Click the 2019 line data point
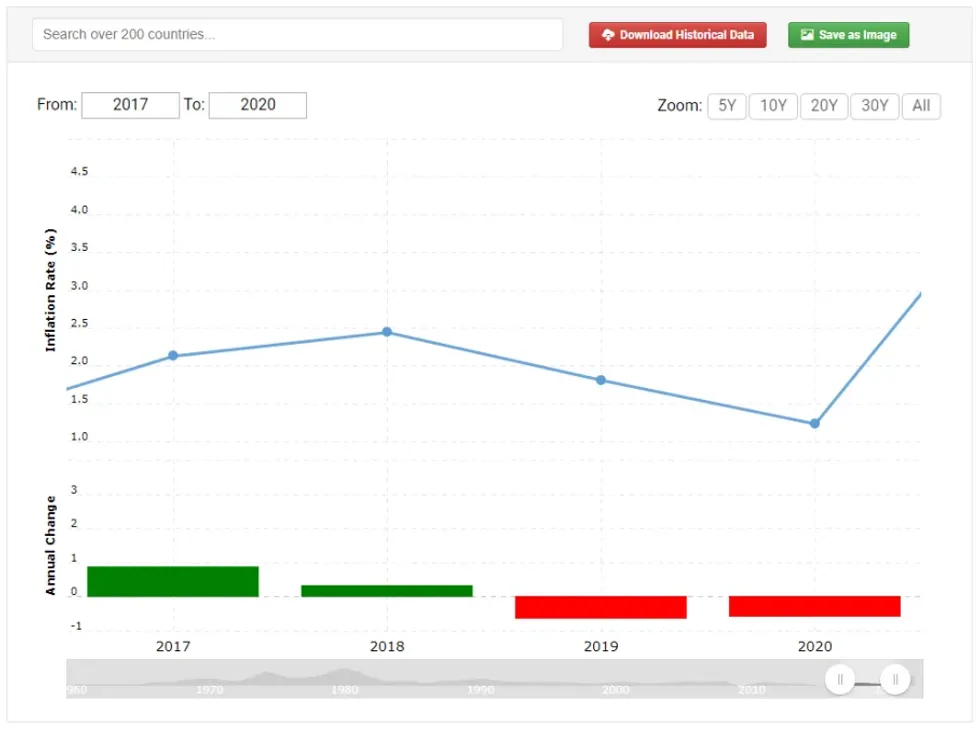This screenshot has height=730, width=980. (x=601, y=380)
